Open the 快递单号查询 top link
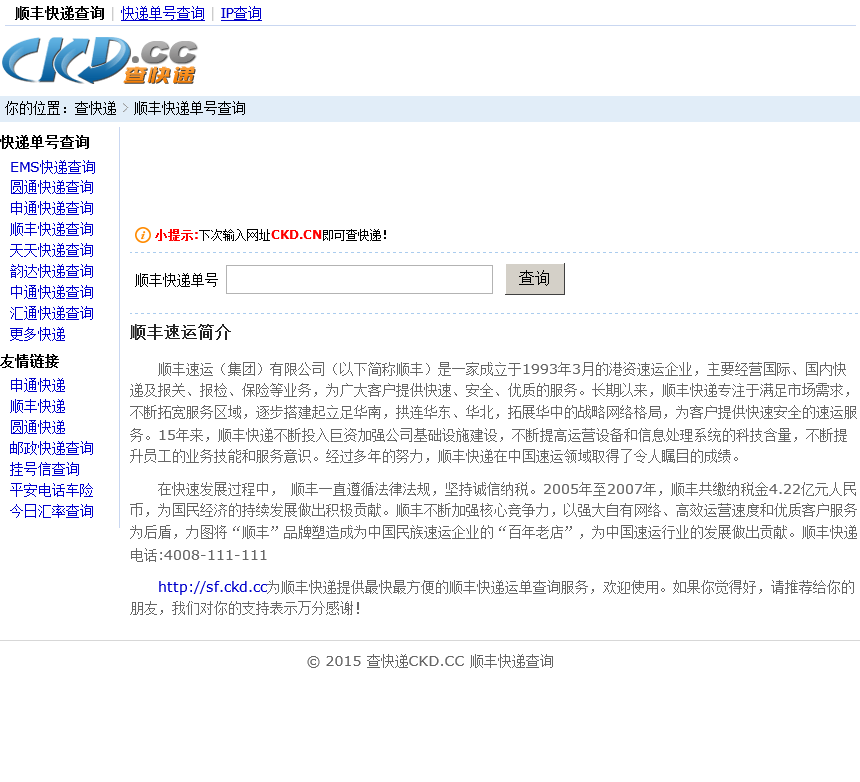This screenshot has width=860, height=782. [162, 13]
